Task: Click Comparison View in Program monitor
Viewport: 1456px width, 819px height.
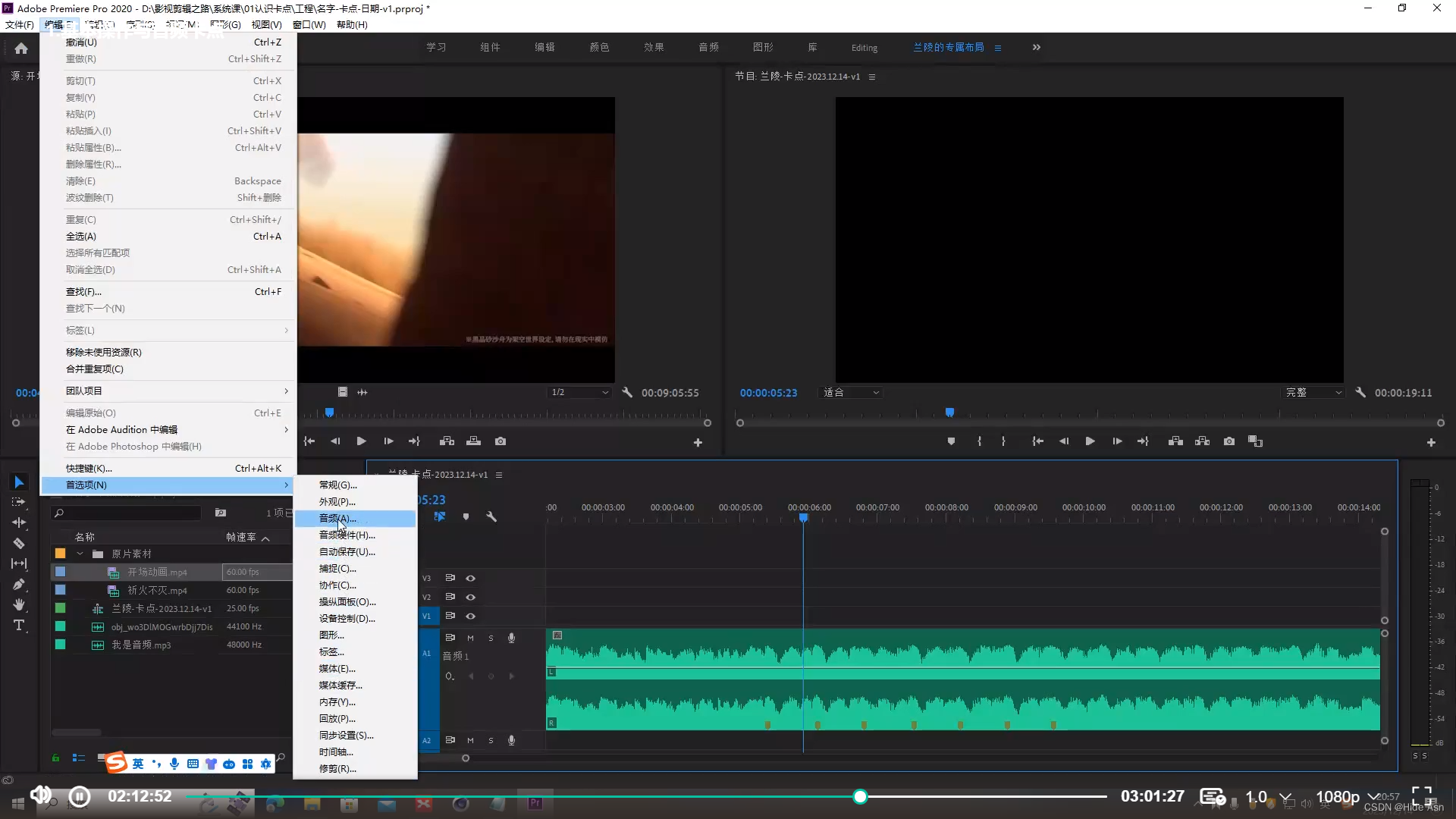Action: [1256, 441]
